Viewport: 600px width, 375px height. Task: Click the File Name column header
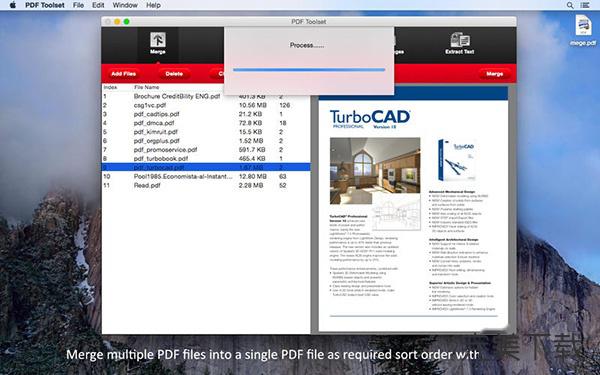(x=147, y=87)
